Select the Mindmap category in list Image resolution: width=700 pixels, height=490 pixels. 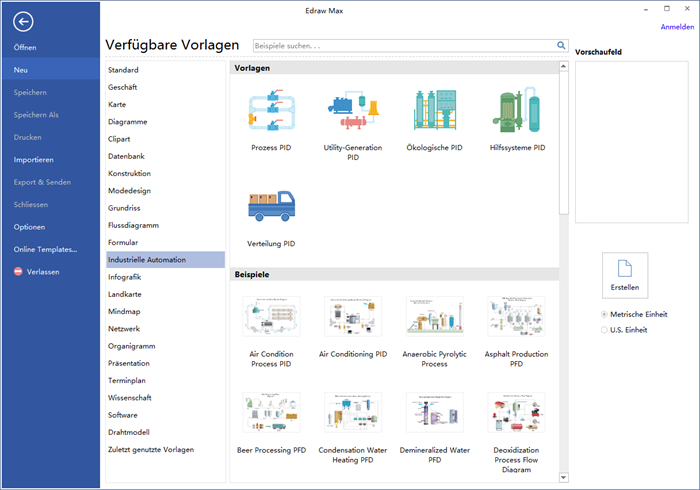coord(125,312)
